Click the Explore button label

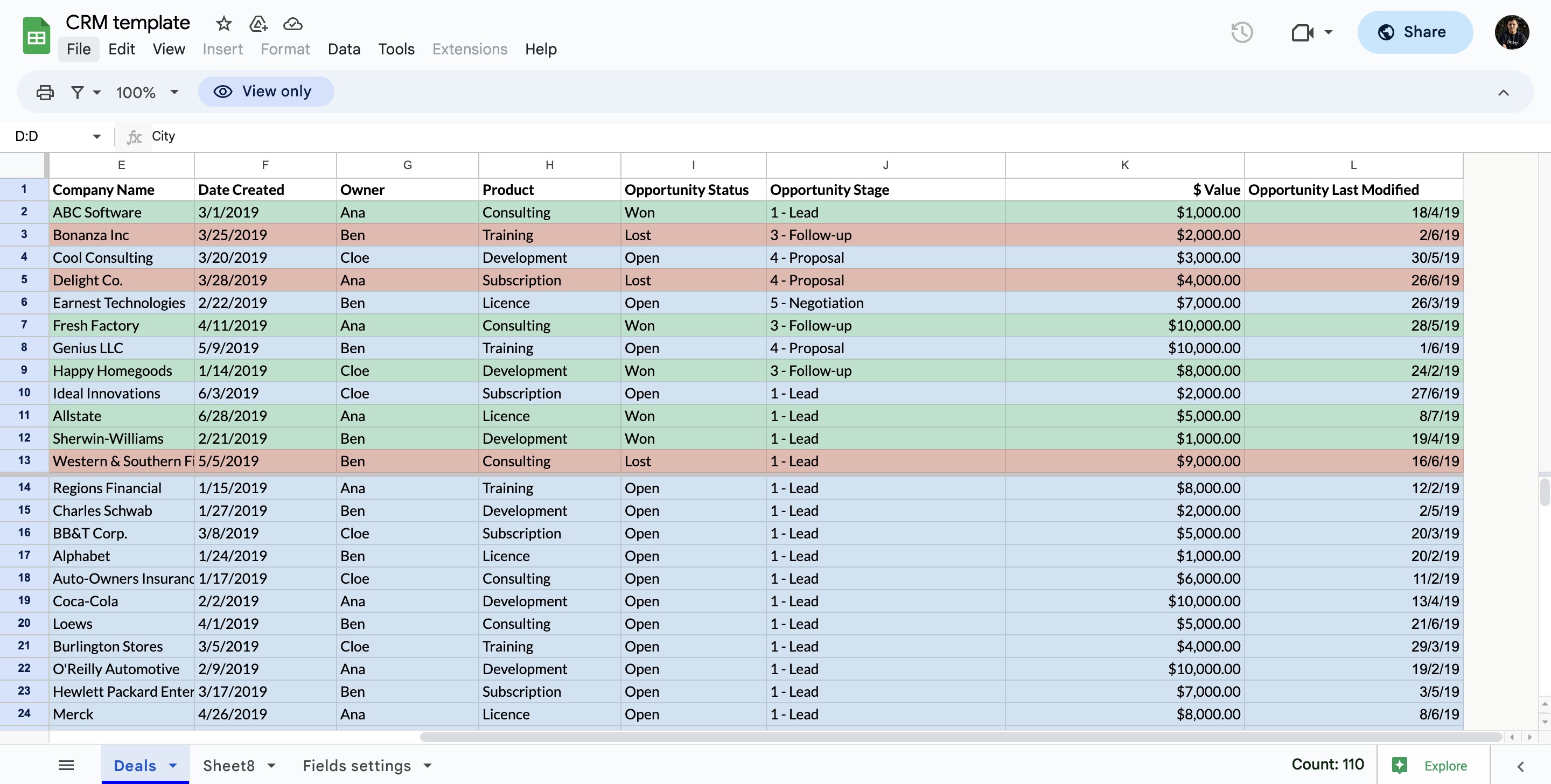[x=1445, y=765]
